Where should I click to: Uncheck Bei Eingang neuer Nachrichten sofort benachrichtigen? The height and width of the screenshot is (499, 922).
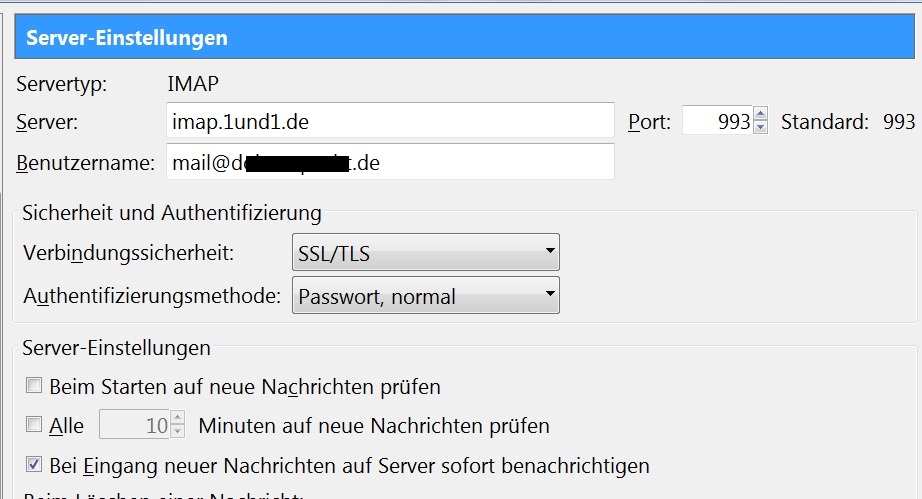[x=35, y=465]
